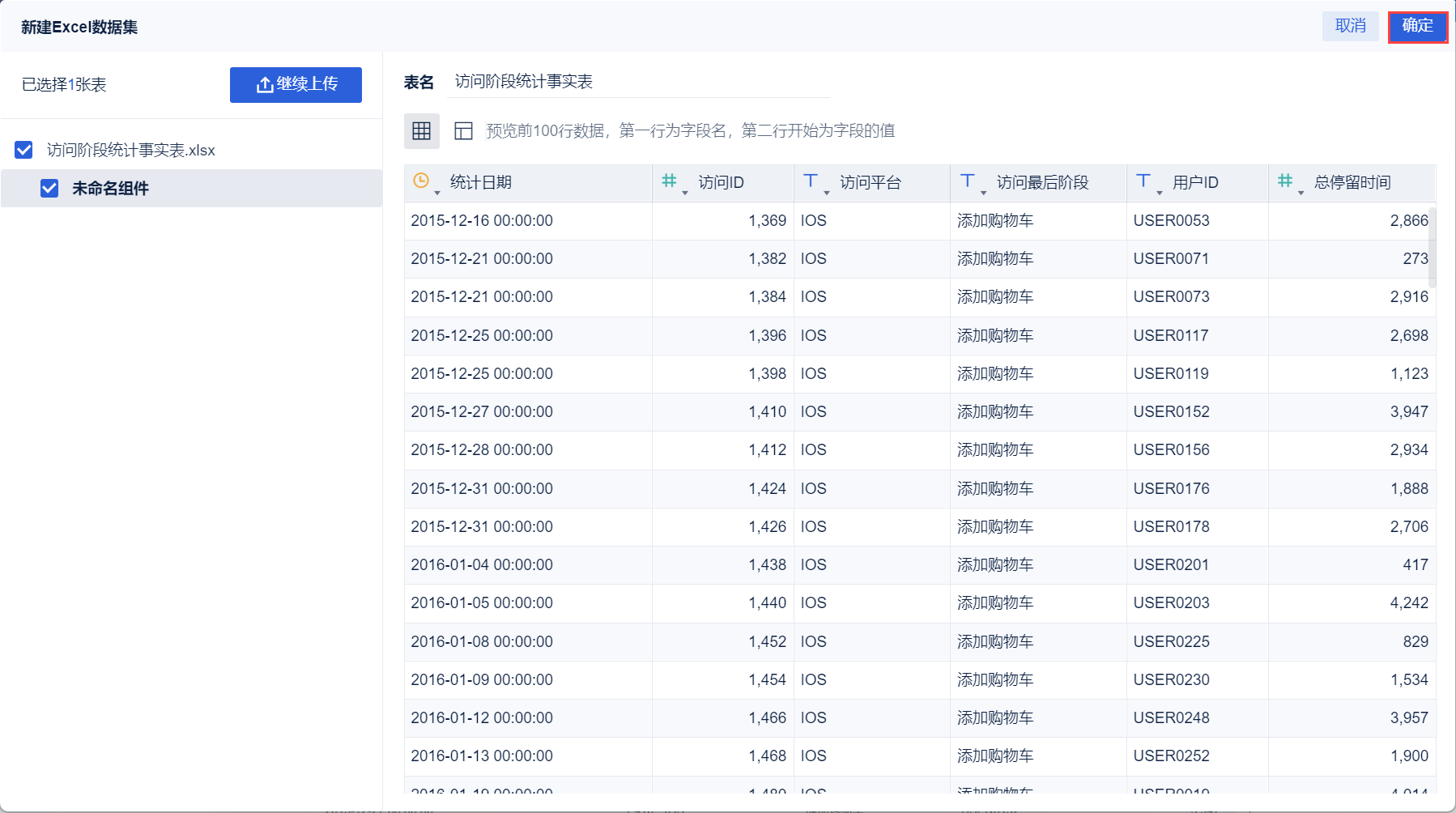Click the 访问ID value 1,369

(768, 221)
